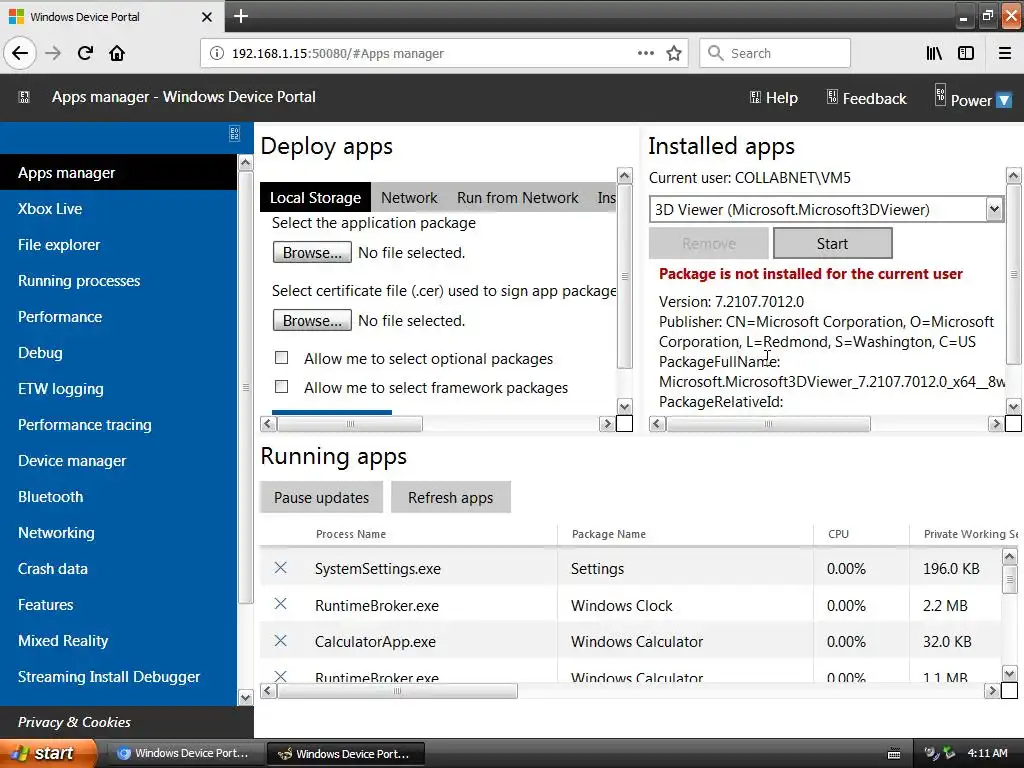Enable Allow me to select optional packages
Screen dimensions: 1024x768
281,357
